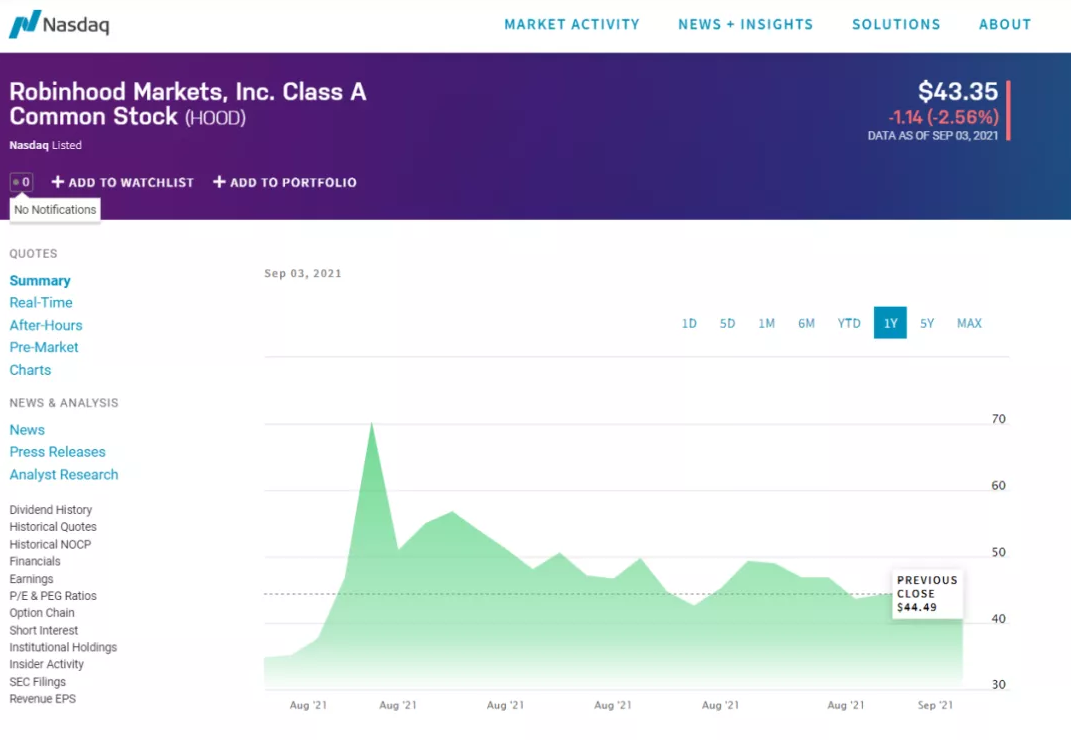Viewport: 1071px width, 740px height.
Task: Click the price peak on the chart
Action: tap(372, 424)
